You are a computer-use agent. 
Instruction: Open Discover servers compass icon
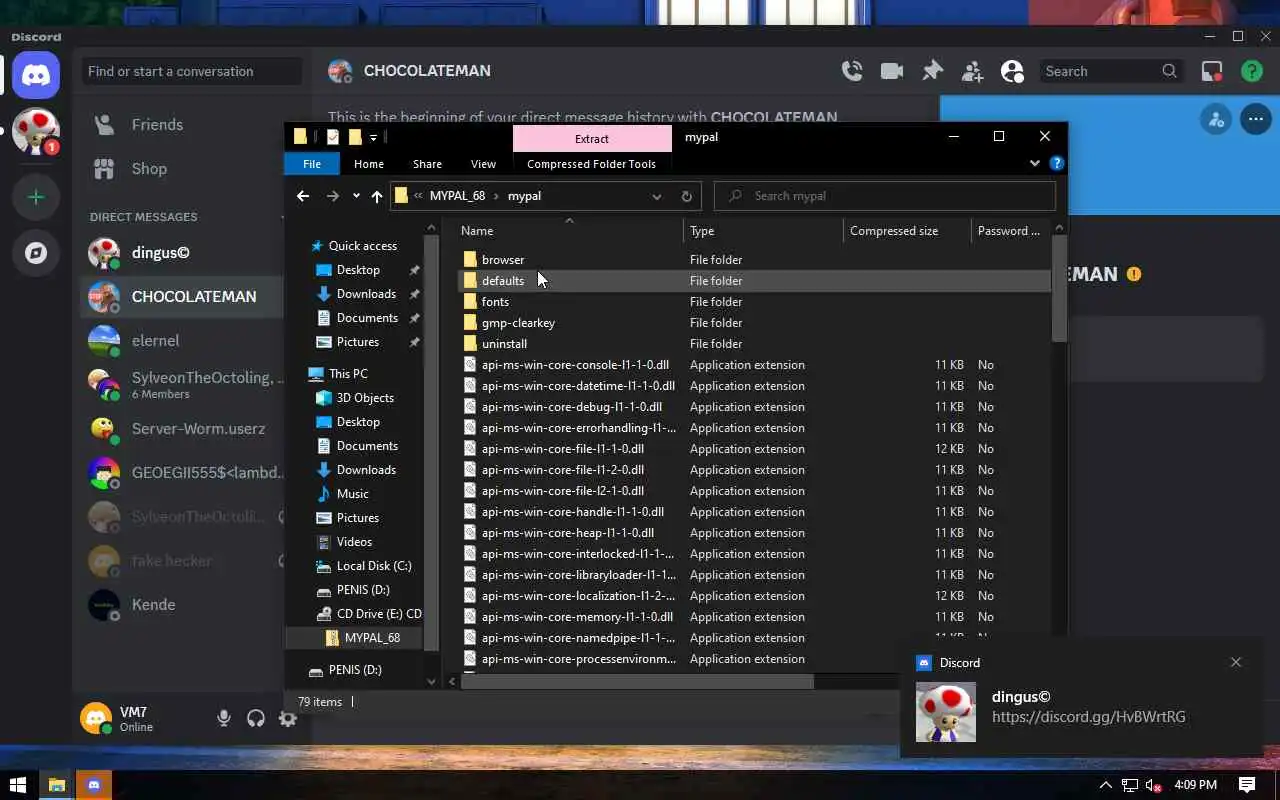[36, 253]
